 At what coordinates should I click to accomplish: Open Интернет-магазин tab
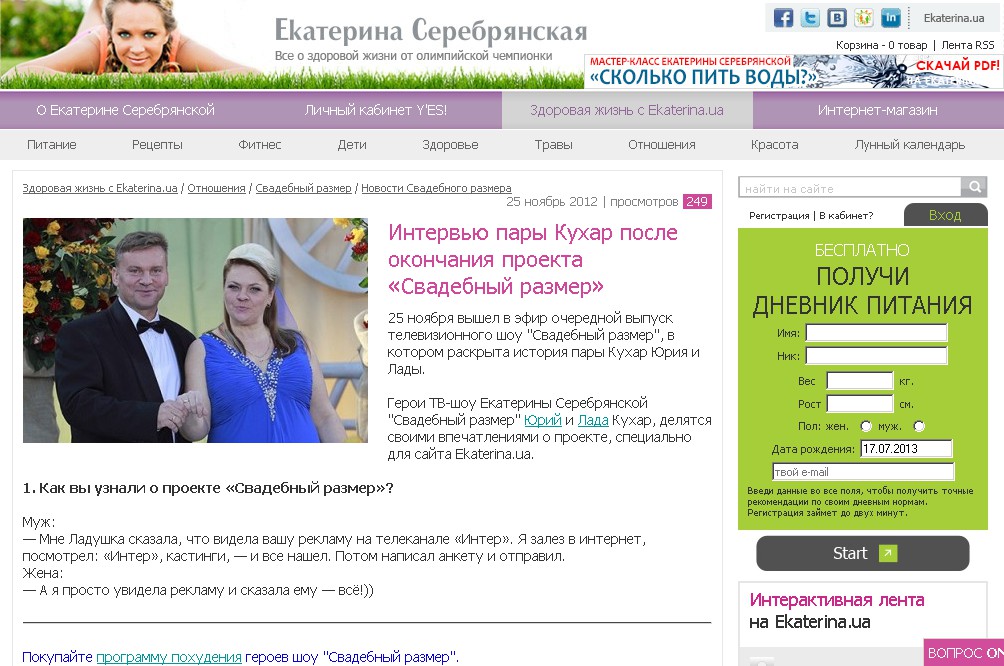[878, 110]
